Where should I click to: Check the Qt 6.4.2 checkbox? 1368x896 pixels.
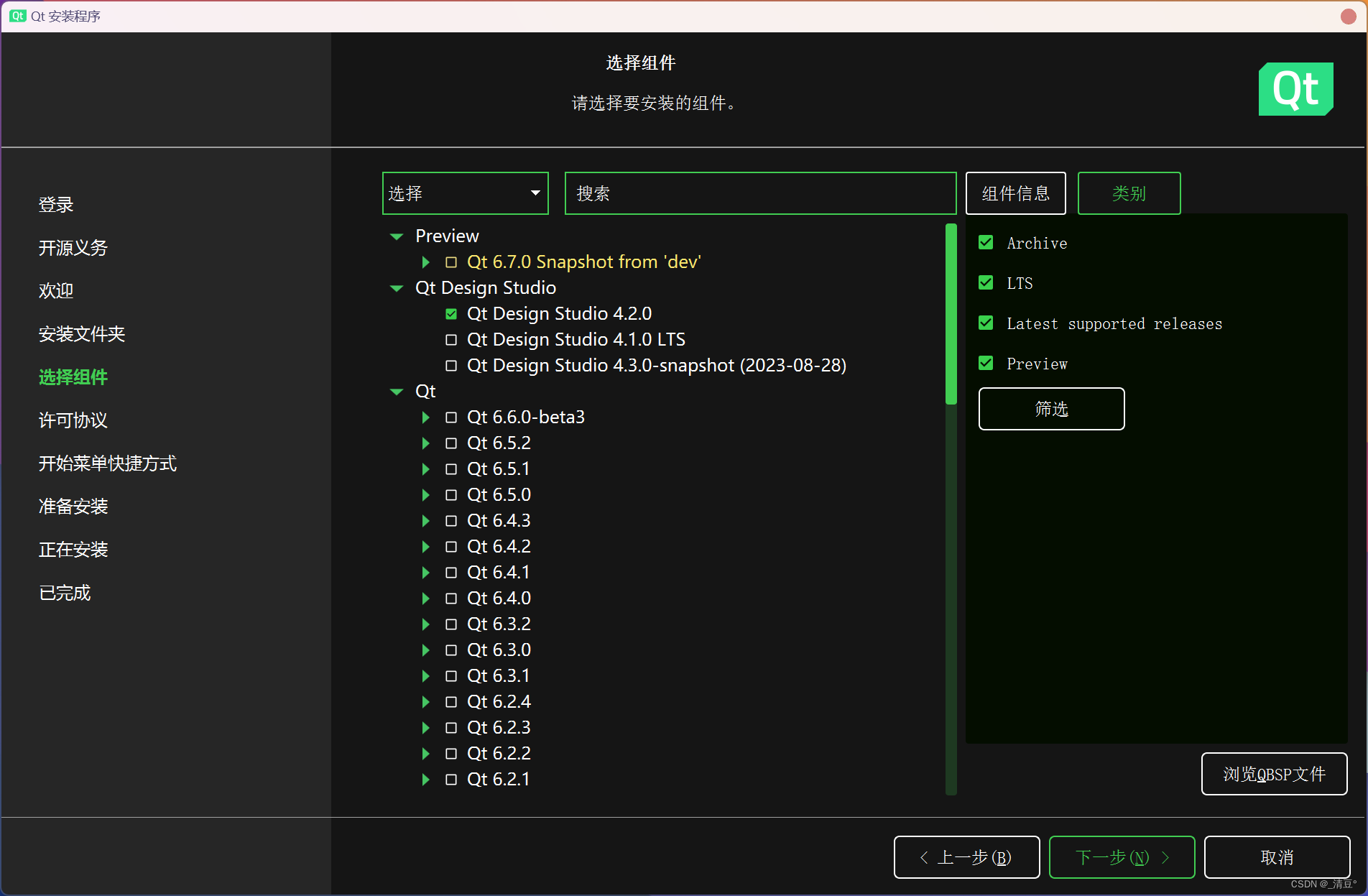point(451,547)
